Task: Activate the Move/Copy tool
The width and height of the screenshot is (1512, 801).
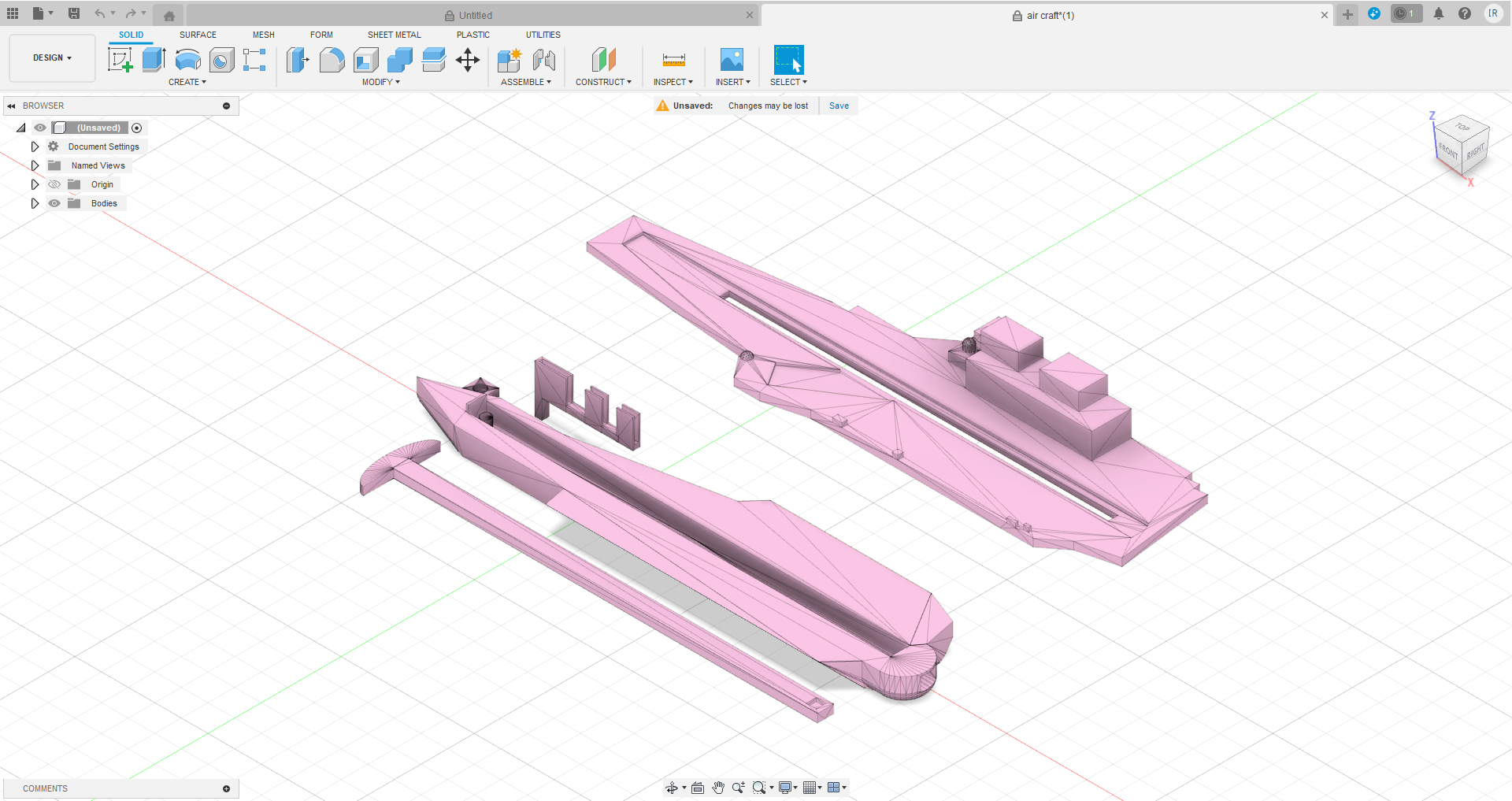Action: pos(468,60)
